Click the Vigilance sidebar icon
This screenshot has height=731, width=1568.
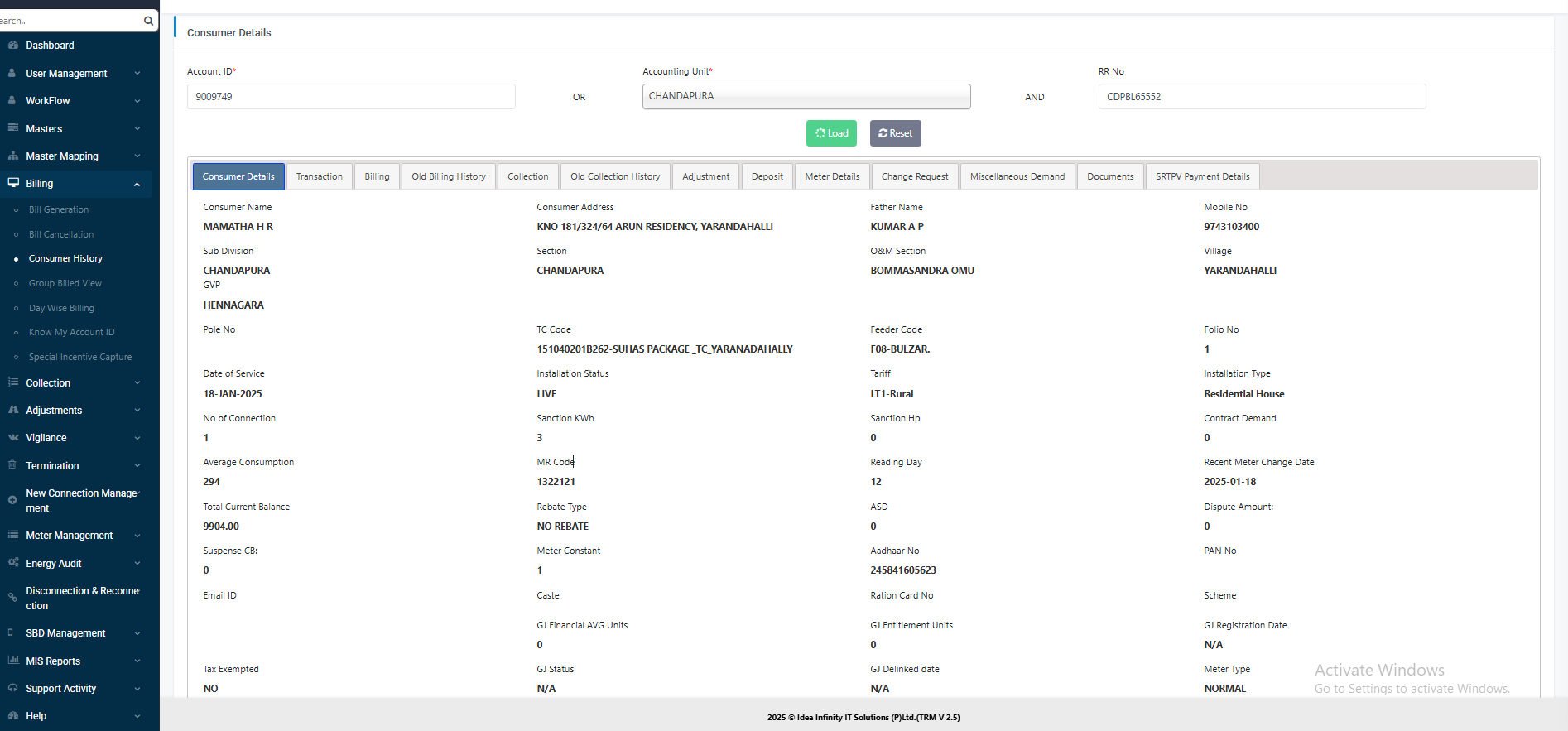coord(12,437)
